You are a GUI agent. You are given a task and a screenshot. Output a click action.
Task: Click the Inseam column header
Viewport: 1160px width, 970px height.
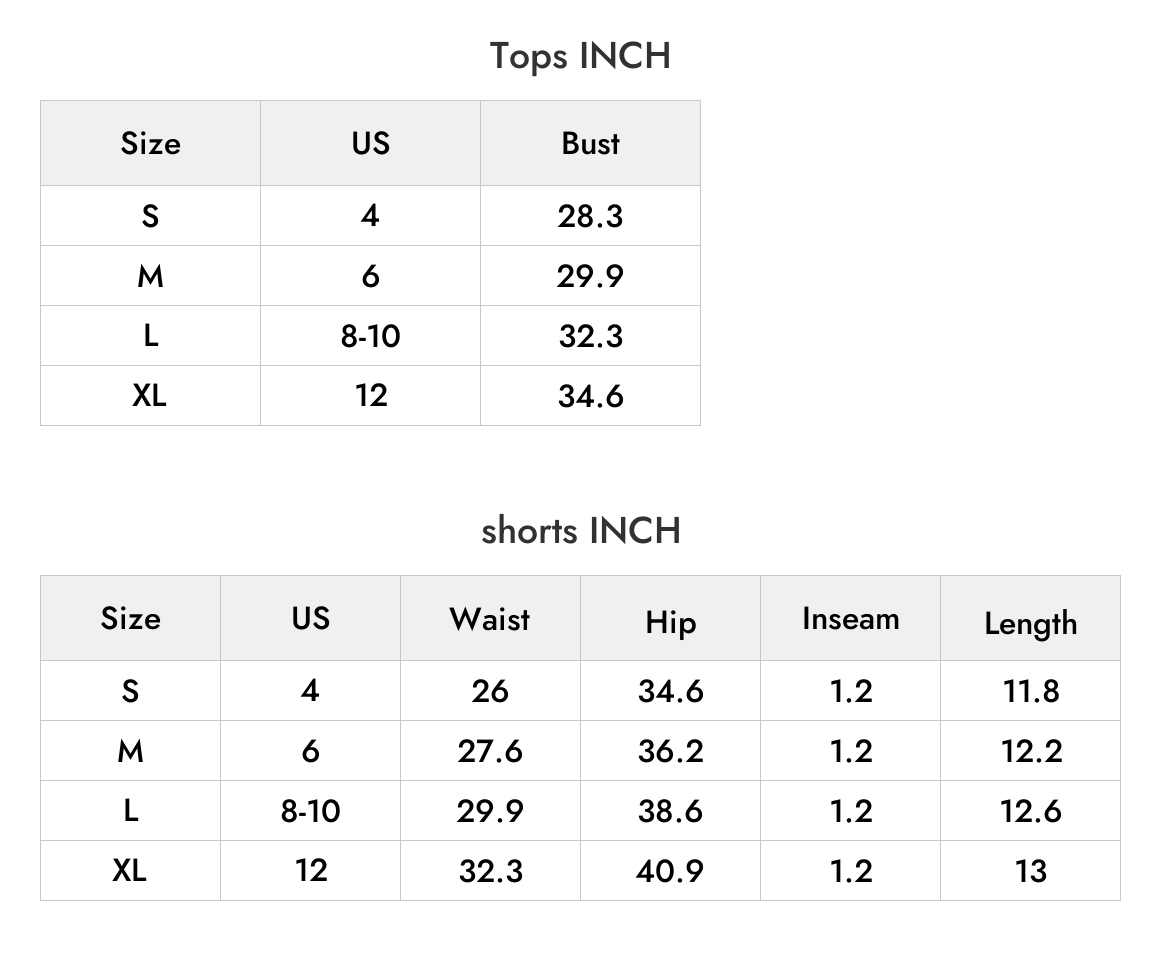[851, 619]
